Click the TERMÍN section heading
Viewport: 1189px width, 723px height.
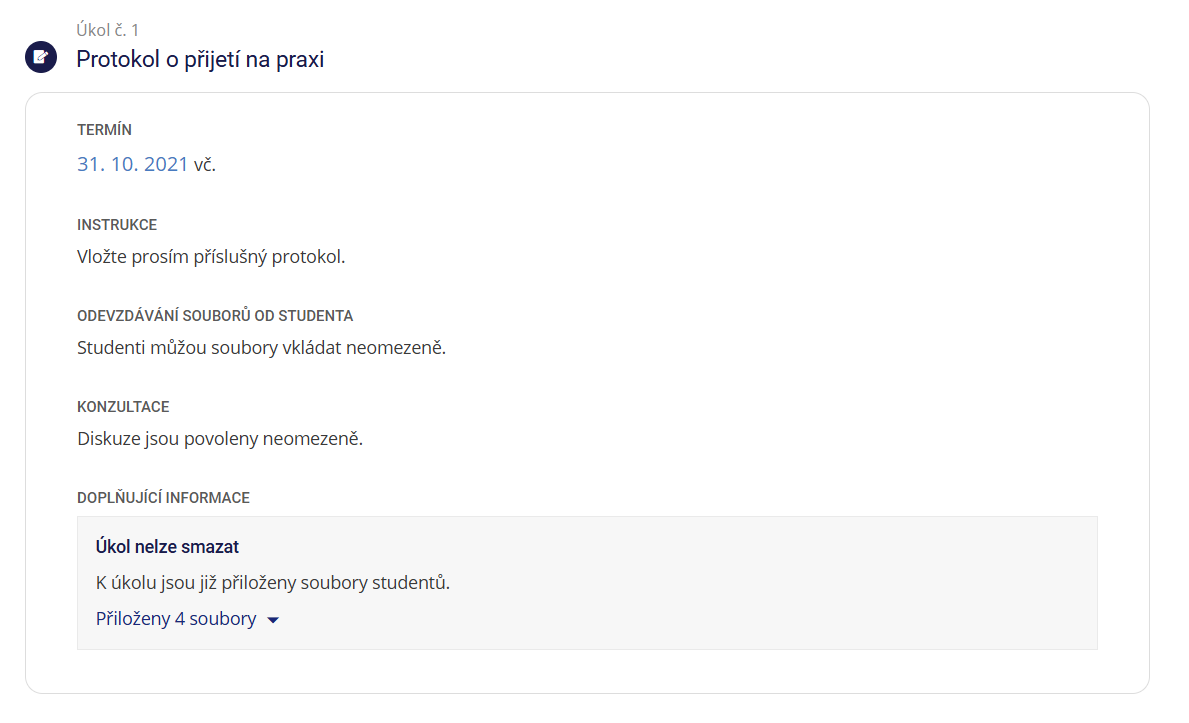point(104,130)
